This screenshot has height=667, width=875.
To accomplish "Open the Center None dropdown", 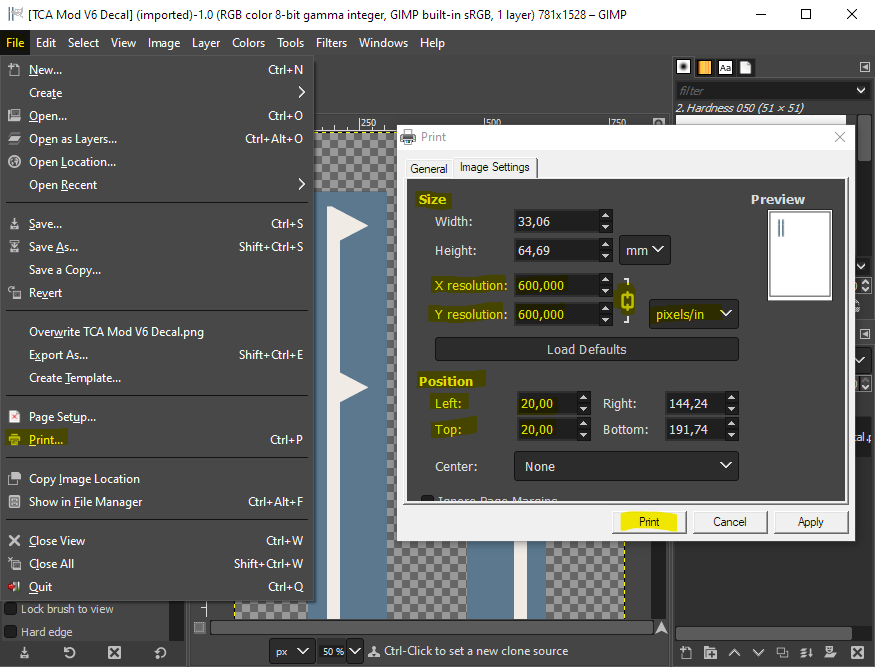I will pyautogui.click(x=626, y=466).
